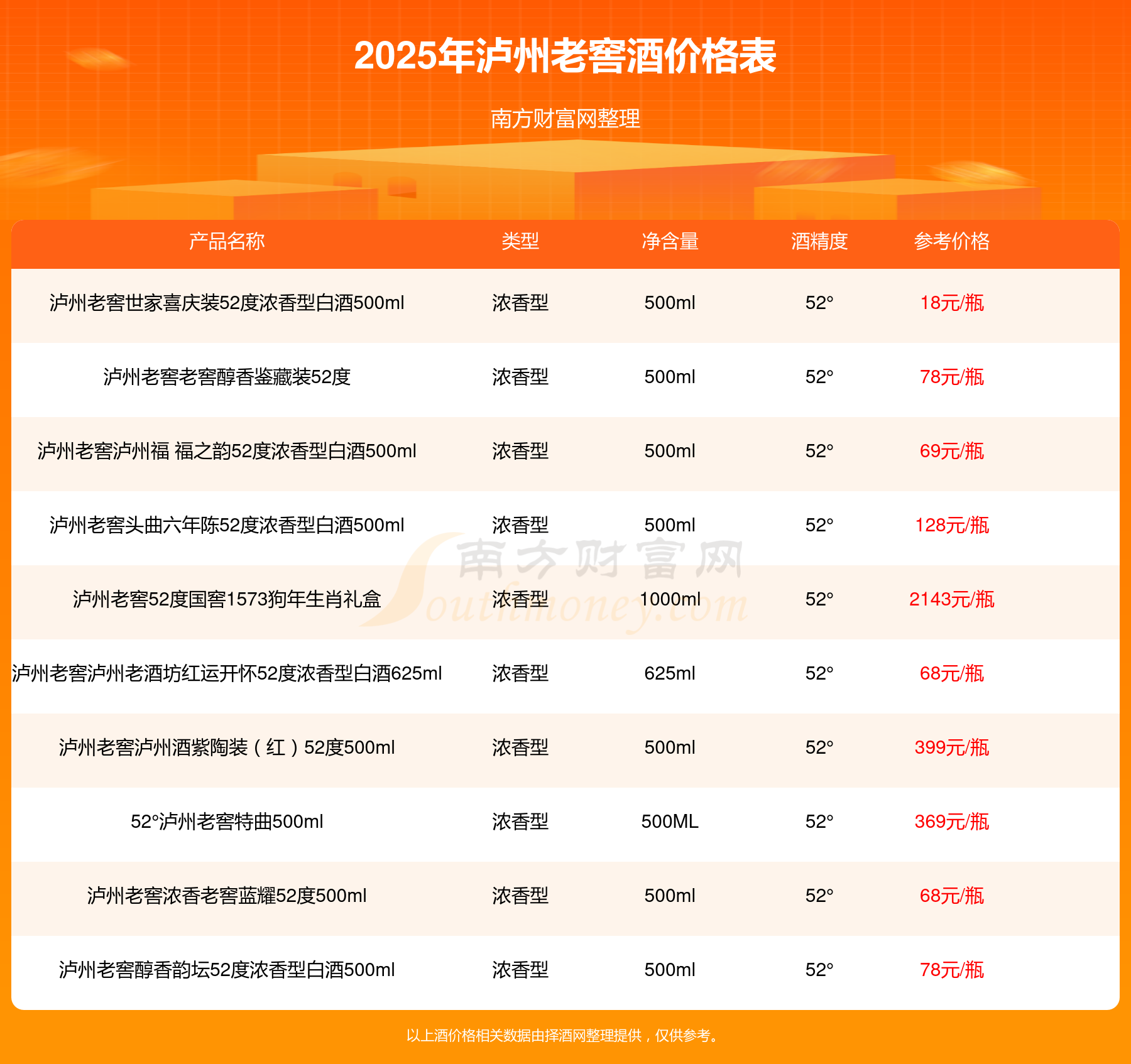Screen dimensions: 1131x1064
Task: Select the "酒精度" column header
Action: tap(819, 241)
